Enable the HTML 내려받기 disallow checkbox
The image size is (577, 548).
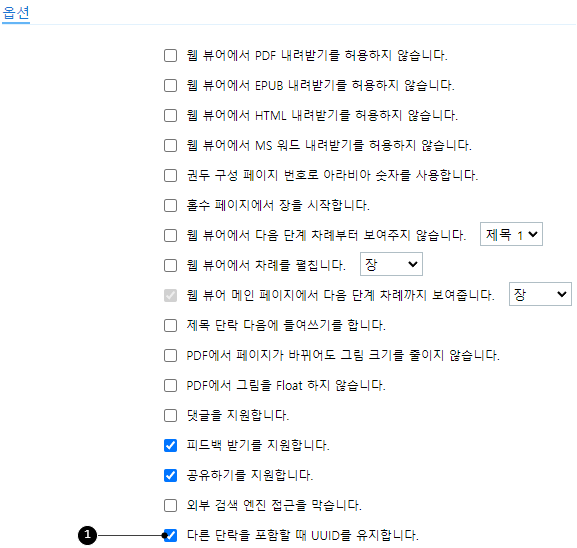pyautogui.click(x=170, y=116)
